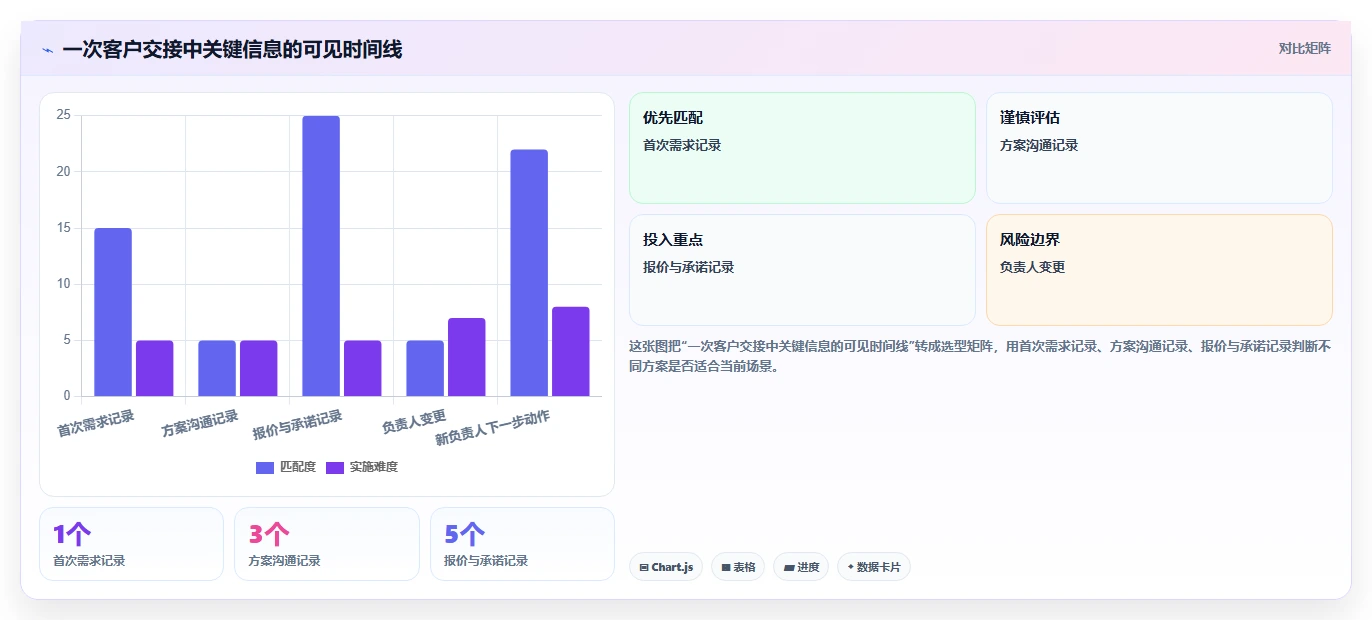This screenshot has height=620, width=1372.
Task: Select the 1个 首次需求记录 stat card
Action: coord(131,544)
